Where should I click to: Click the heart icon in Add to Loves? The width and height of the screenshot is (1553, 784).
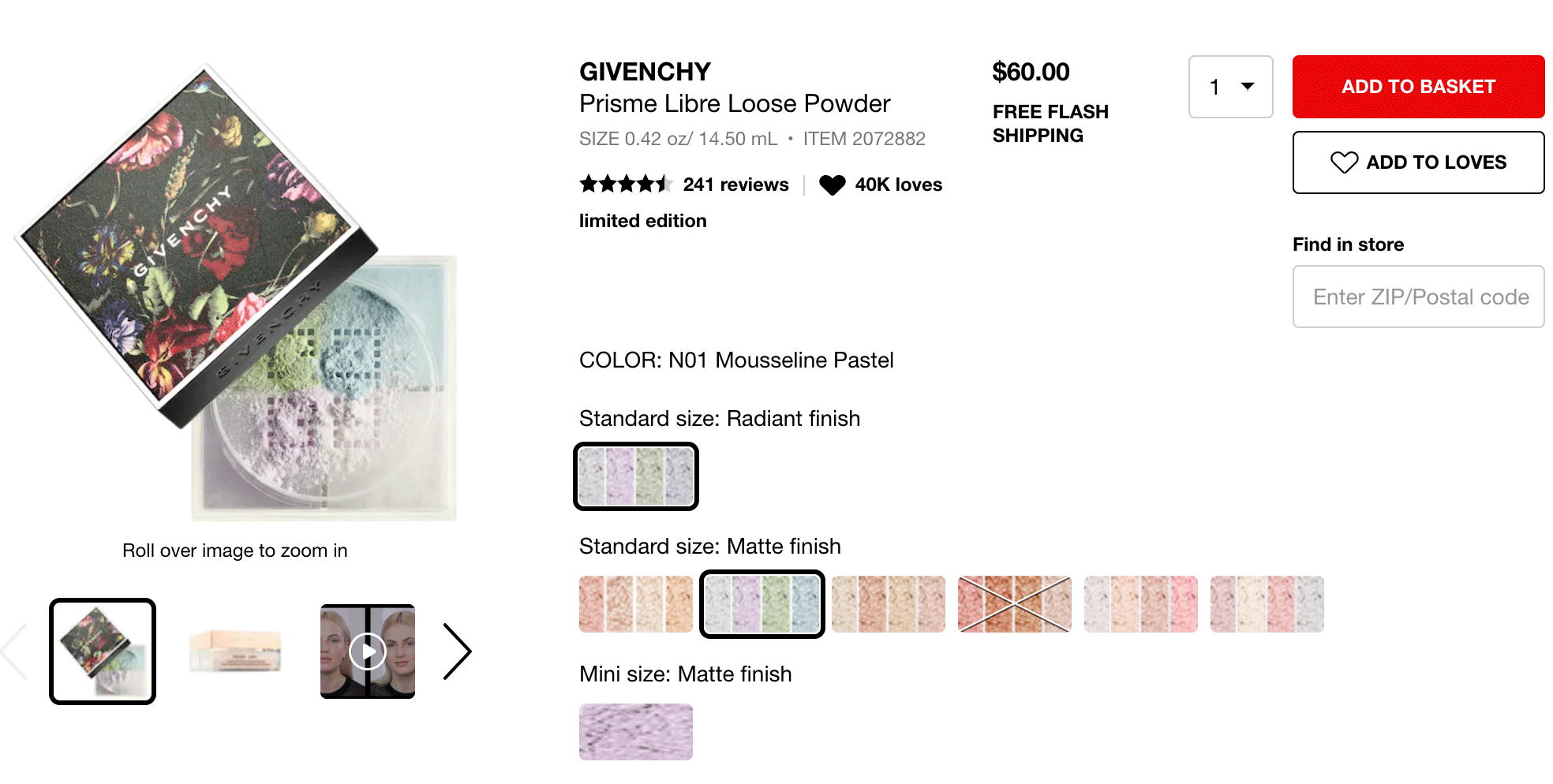tap(1344, 162)
